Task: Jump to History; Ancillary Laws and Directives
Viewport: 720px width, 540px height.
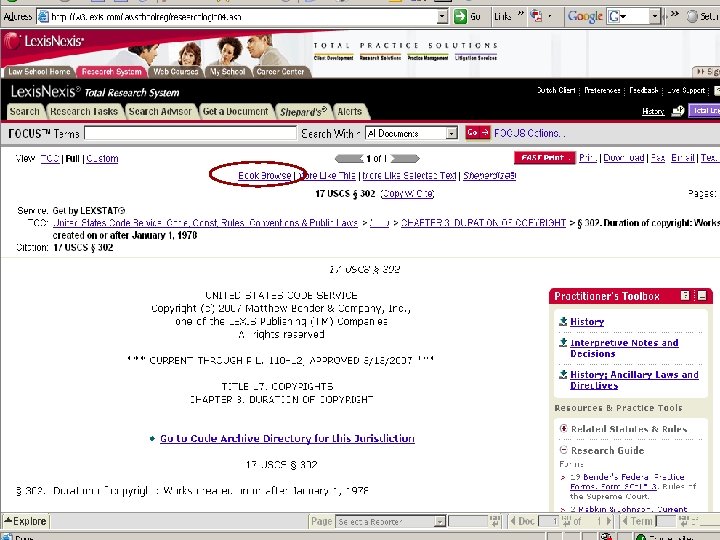Action: tap(634, 380)
